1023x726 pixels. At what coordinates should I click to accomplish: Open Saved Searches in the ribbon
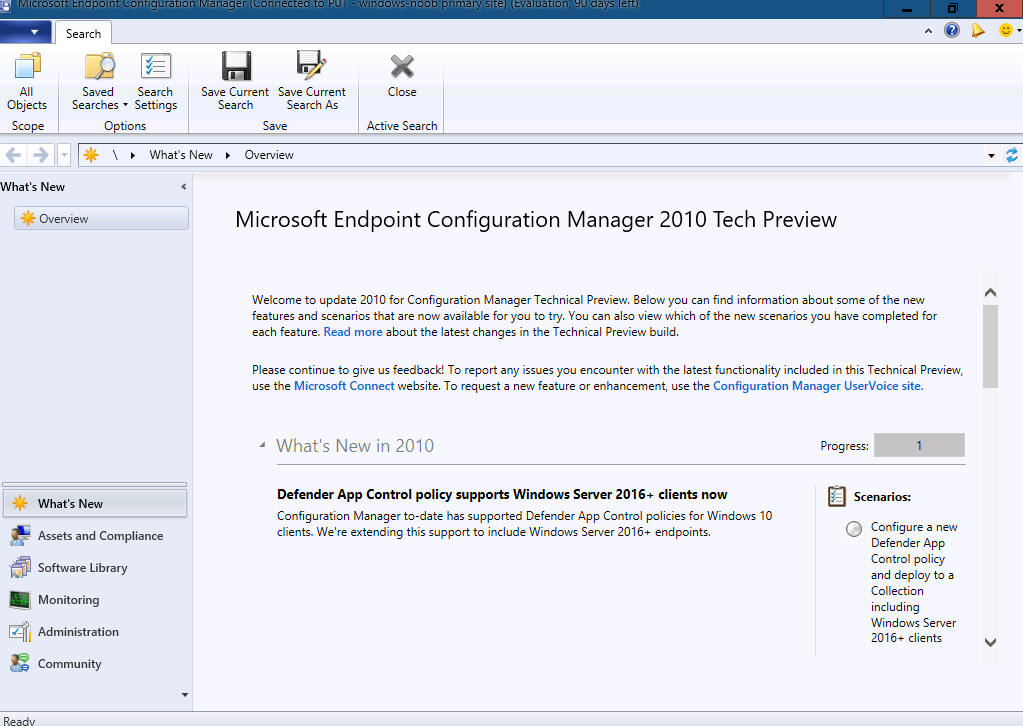point(98,82)
